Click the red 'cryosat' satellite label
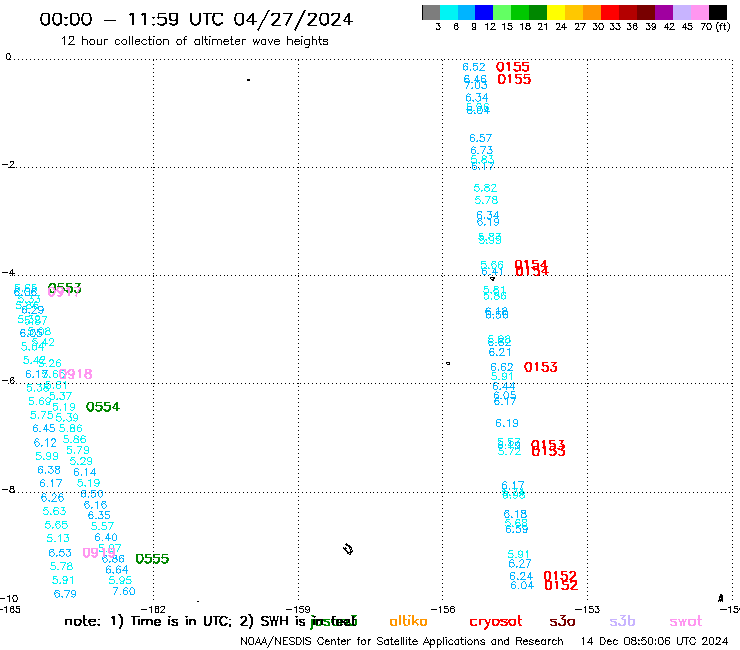This screenshot has height=650, width=740. tap(496, 621)
